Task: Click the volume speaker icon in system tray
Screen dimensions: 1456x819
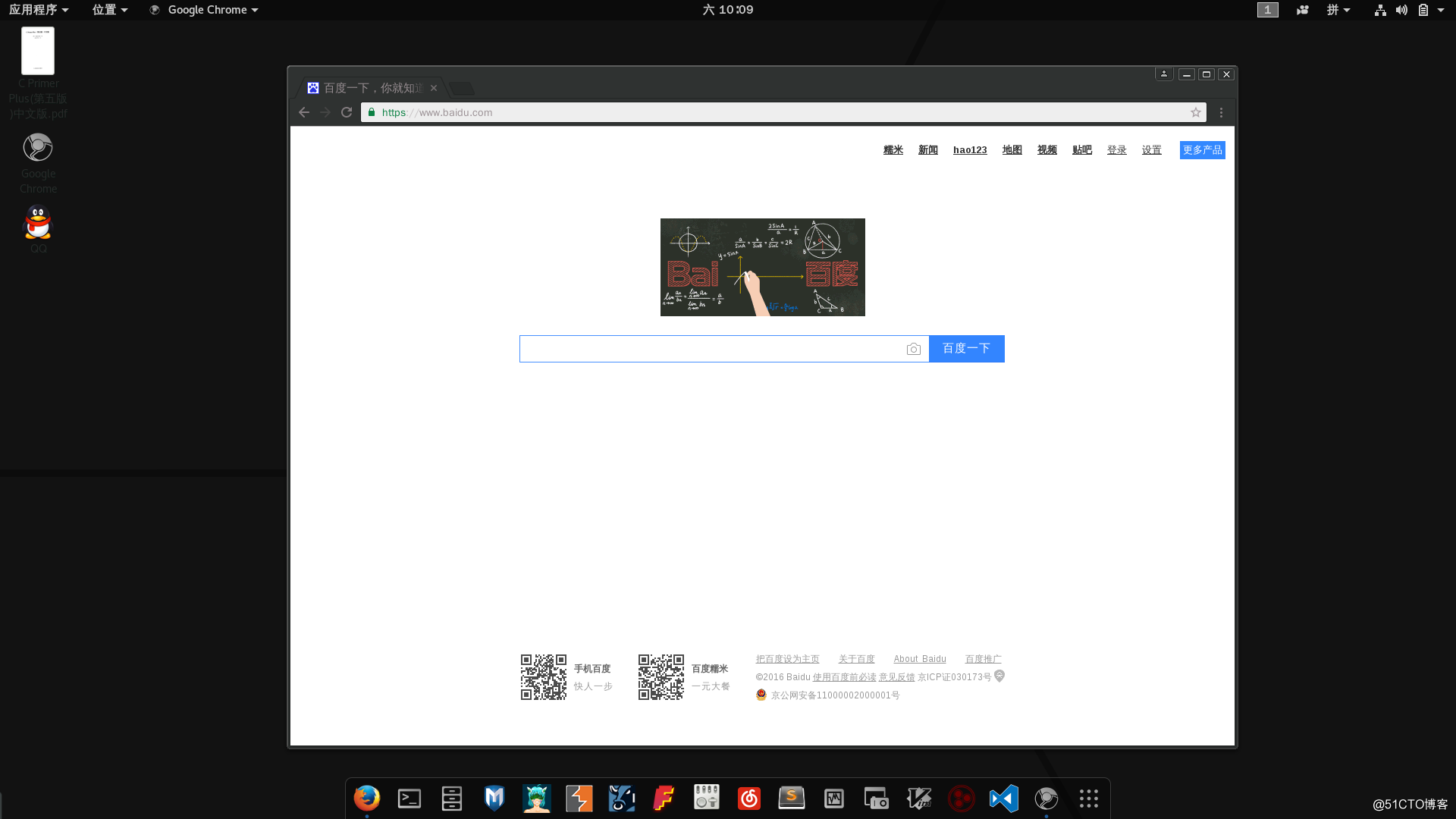Action: [1401, 10]
